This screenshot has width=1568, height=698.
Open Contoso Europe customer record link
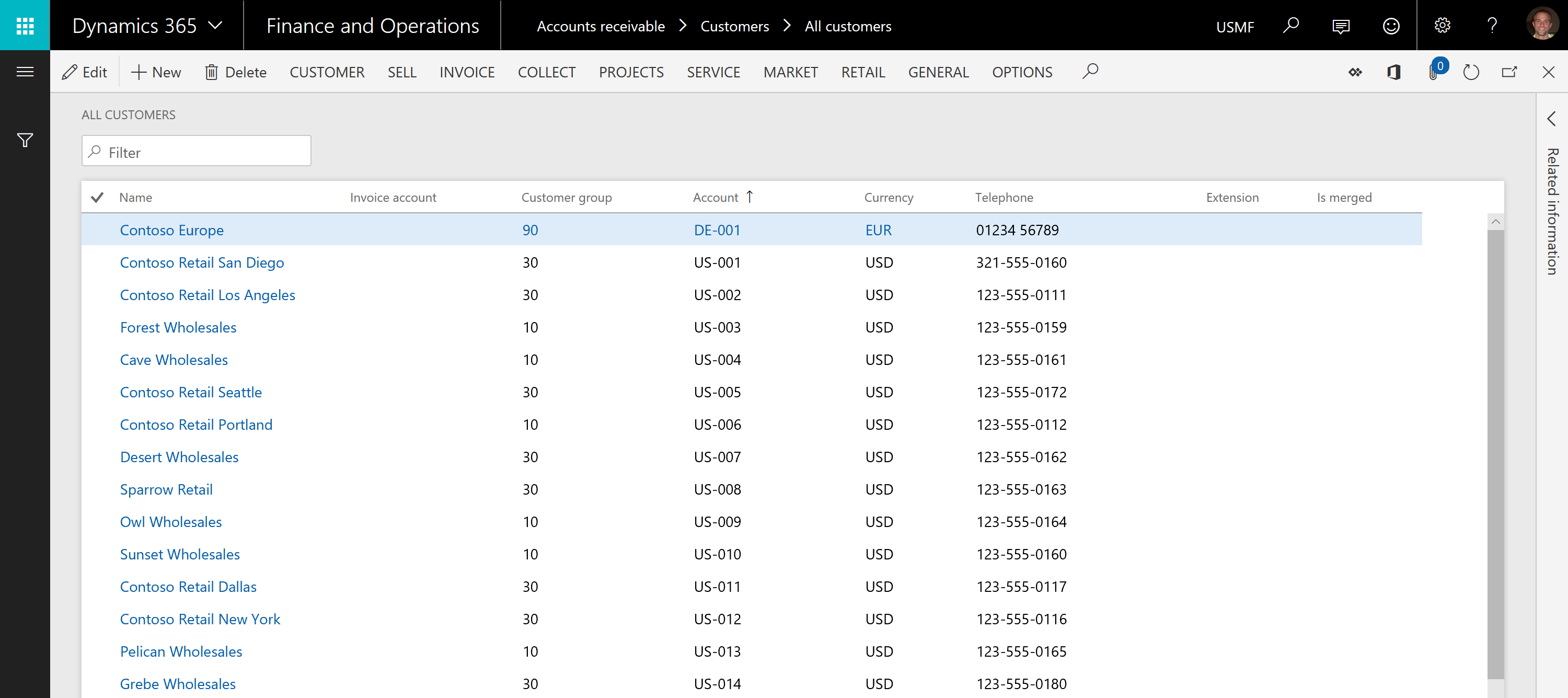(171, 229)
